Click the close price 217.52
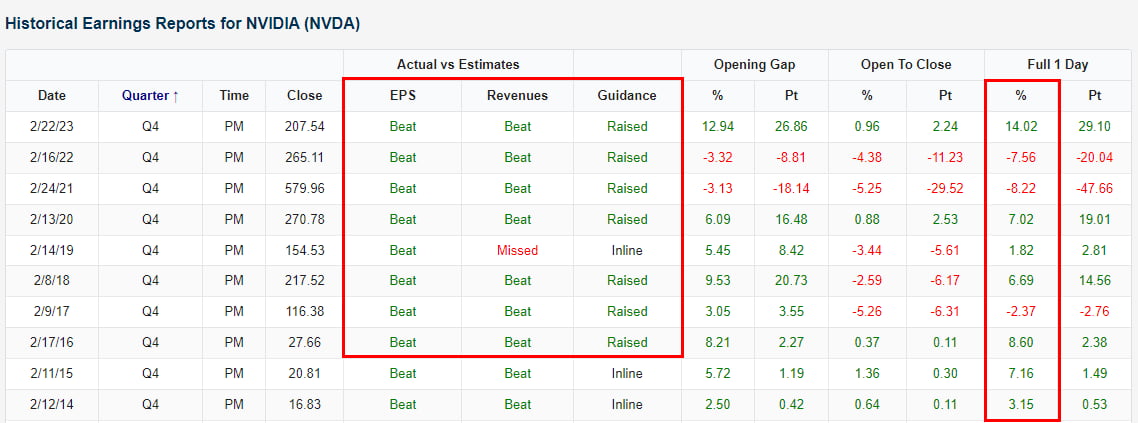 (304, 281)
